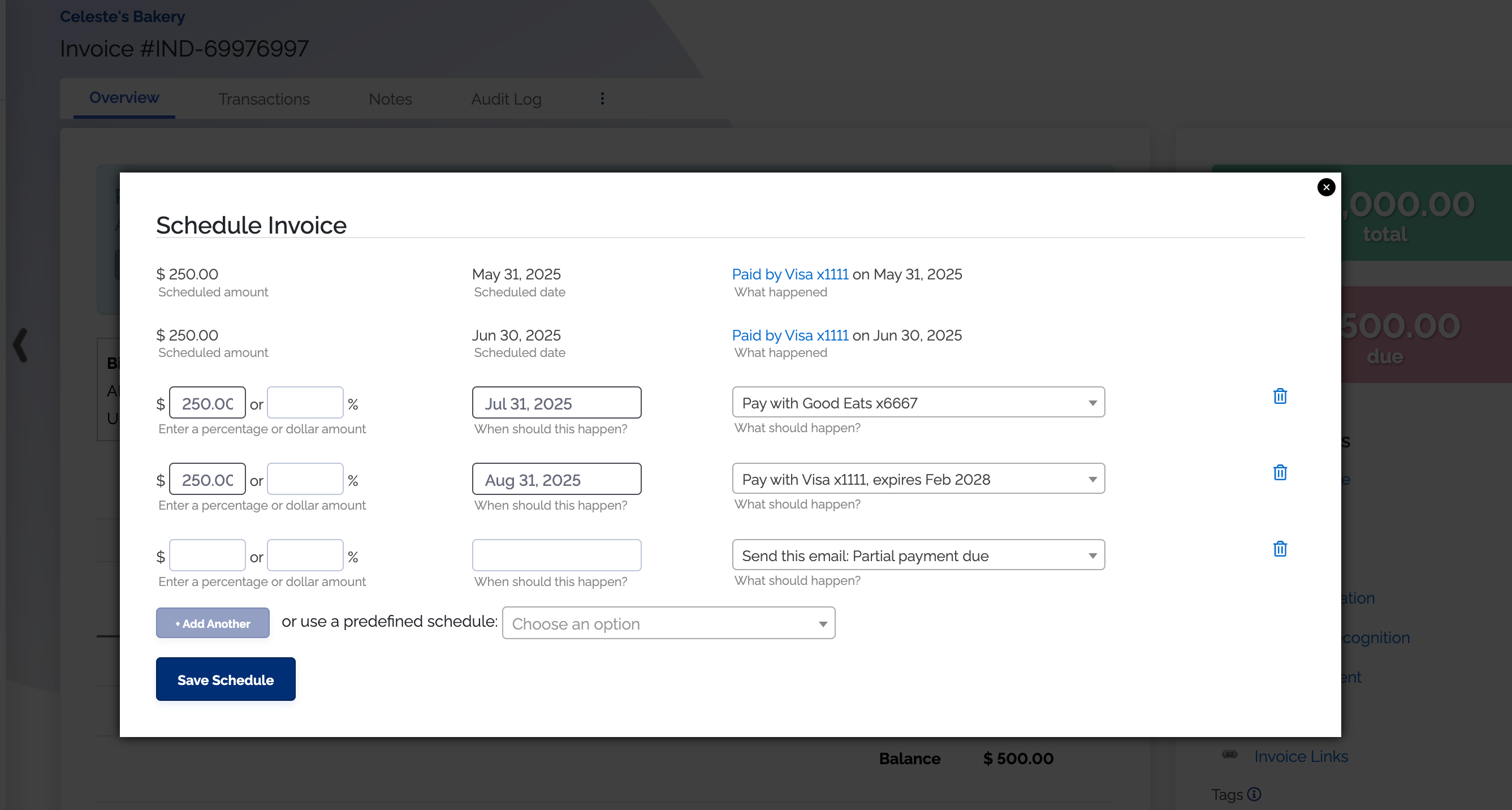This screenshot has height=810, width=1512.
Task: Open Paid by Visa x1111 link for May 31
Action: (x=790, y=274)
